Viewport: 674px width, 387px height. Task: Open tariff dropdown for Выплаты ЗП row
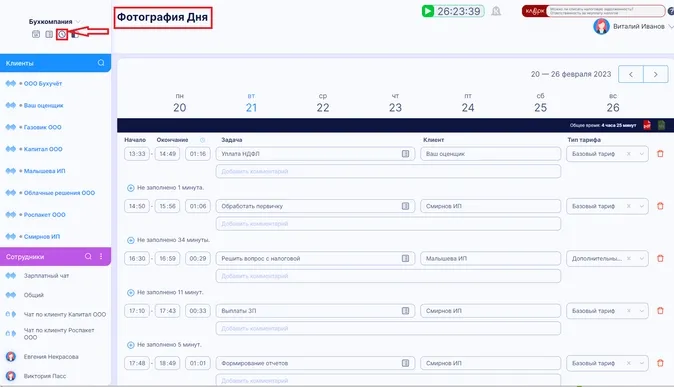pyautogui.click(x=642, y=310)
